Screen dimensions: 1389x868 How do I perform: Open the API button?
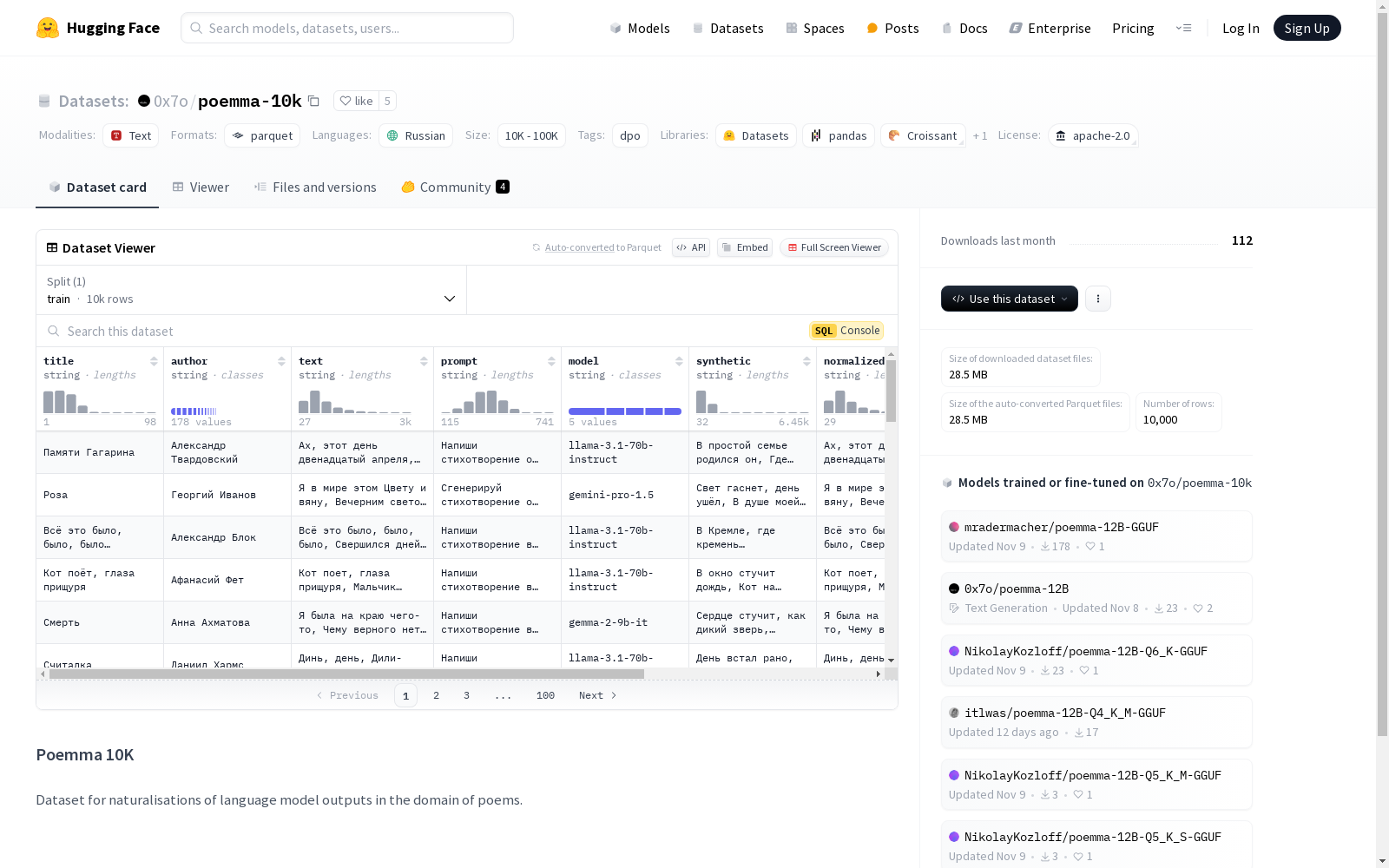point(691,247)
